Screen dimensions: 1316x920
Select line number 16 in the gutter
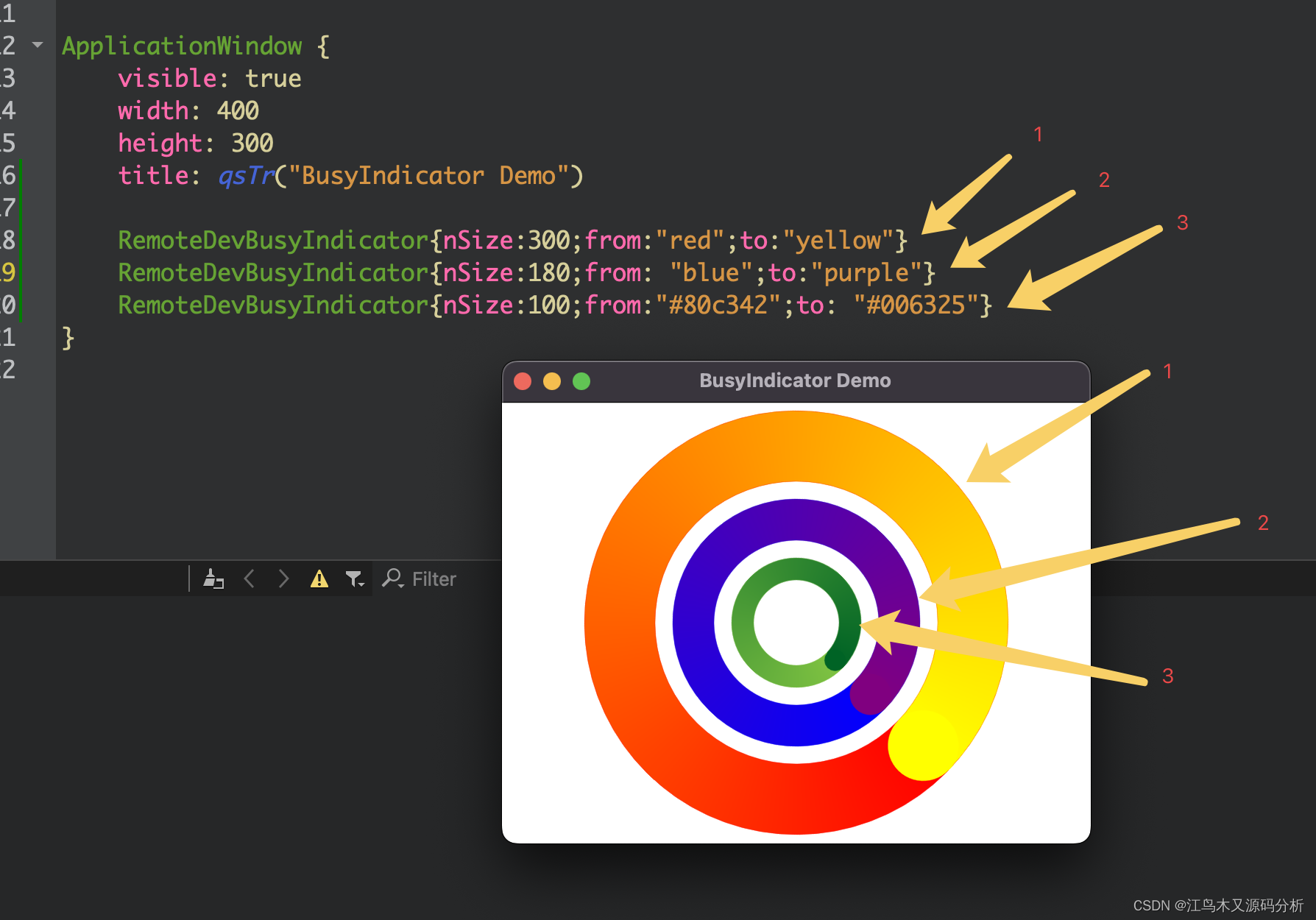(9, 175)
